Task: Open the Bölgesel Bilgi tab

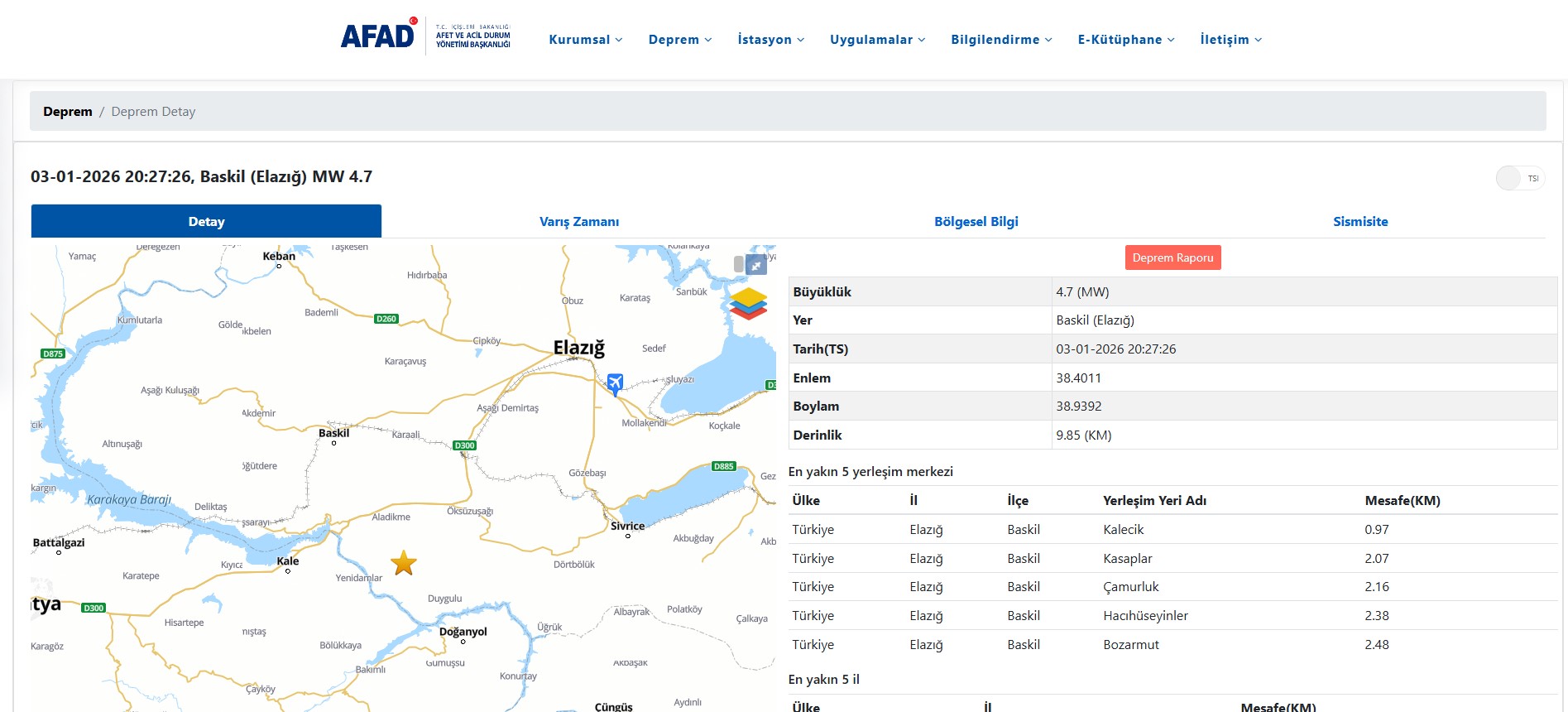Action: click(x=976, y=222)
